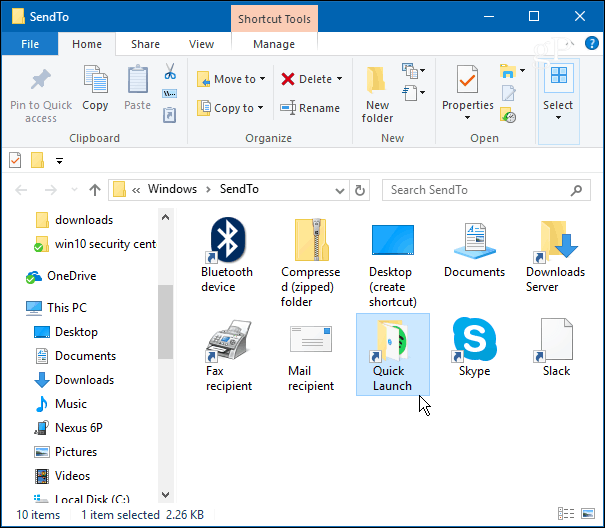605x528 pixels.
Task: Go up one folder level
Action: point(95,190)
